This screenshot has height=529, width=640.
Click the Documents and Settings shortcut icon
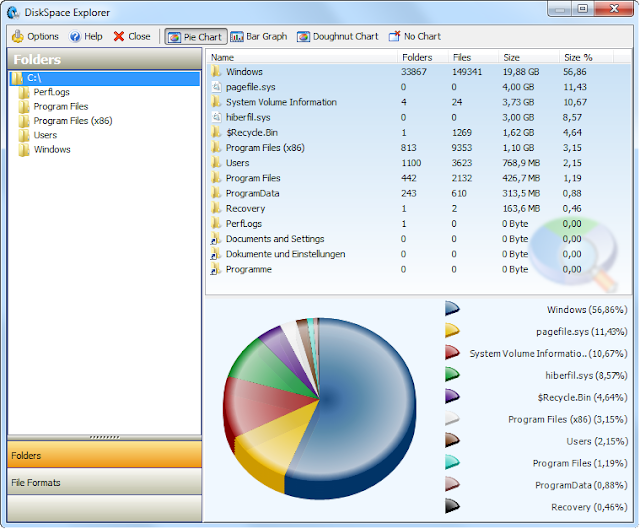(216, 239)
